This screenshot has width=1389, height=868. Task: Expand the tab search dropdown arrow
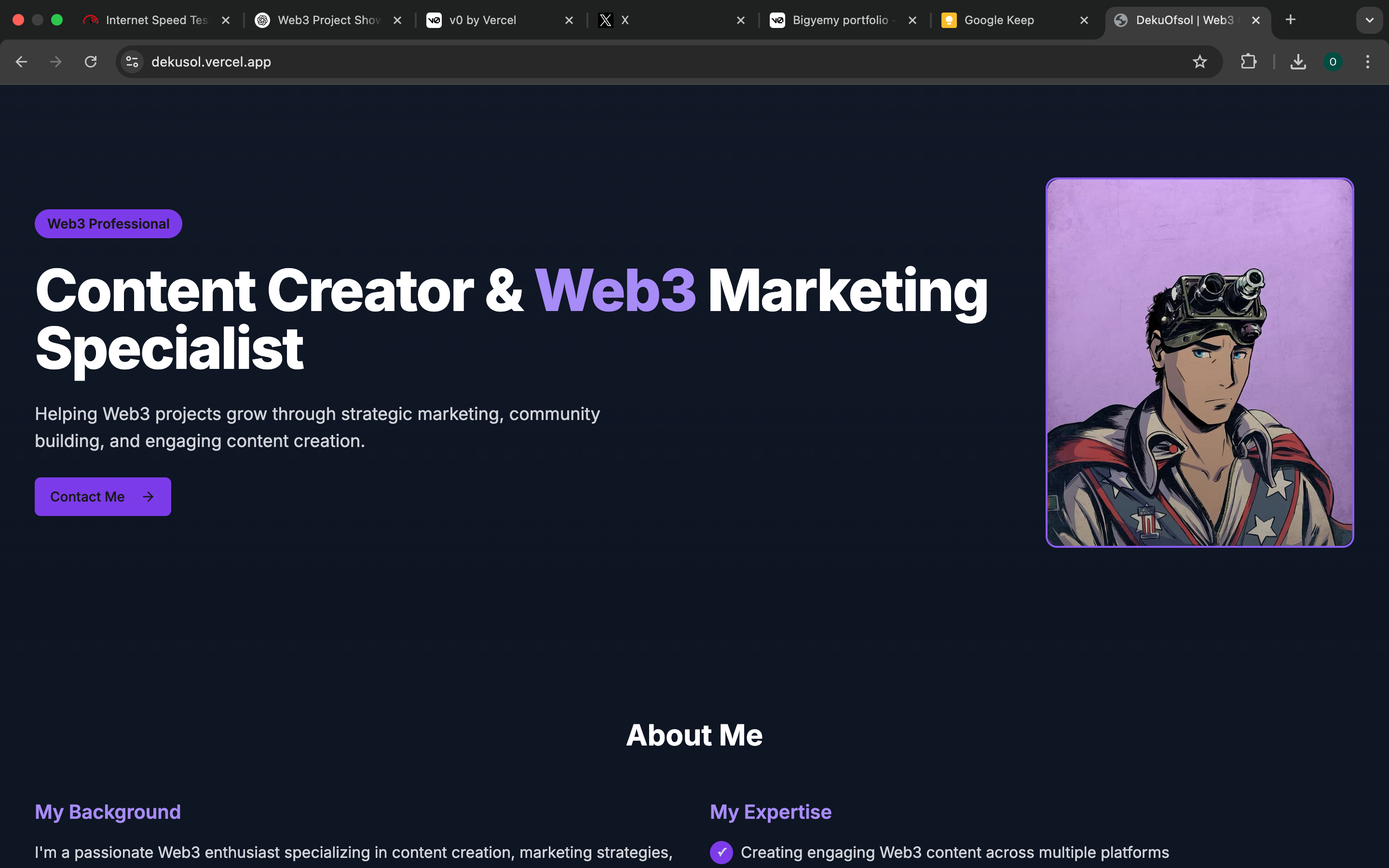click(1369, 20)
